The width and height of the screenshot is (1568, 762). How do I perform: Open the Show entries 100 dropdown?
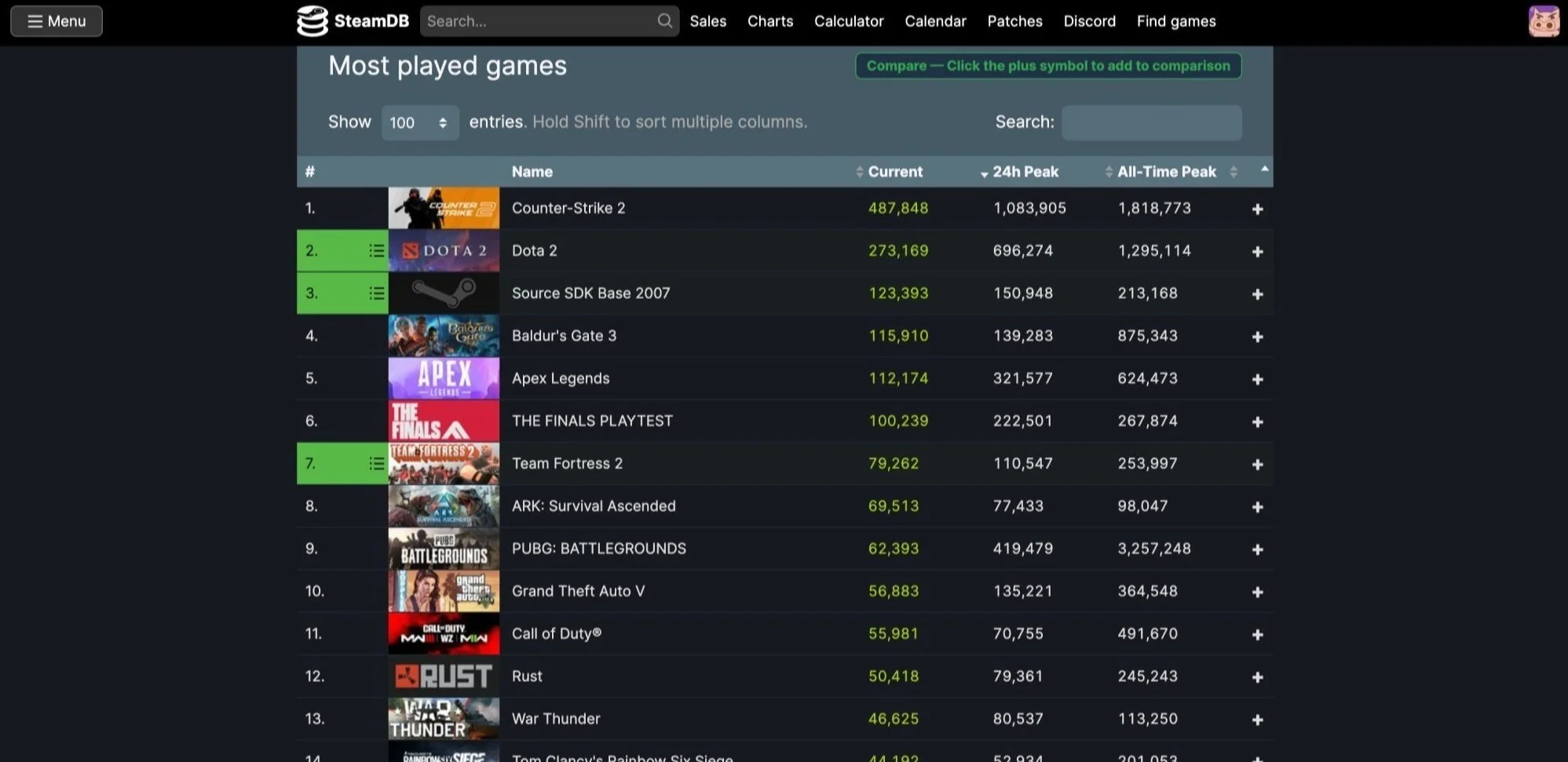(420, 122)
